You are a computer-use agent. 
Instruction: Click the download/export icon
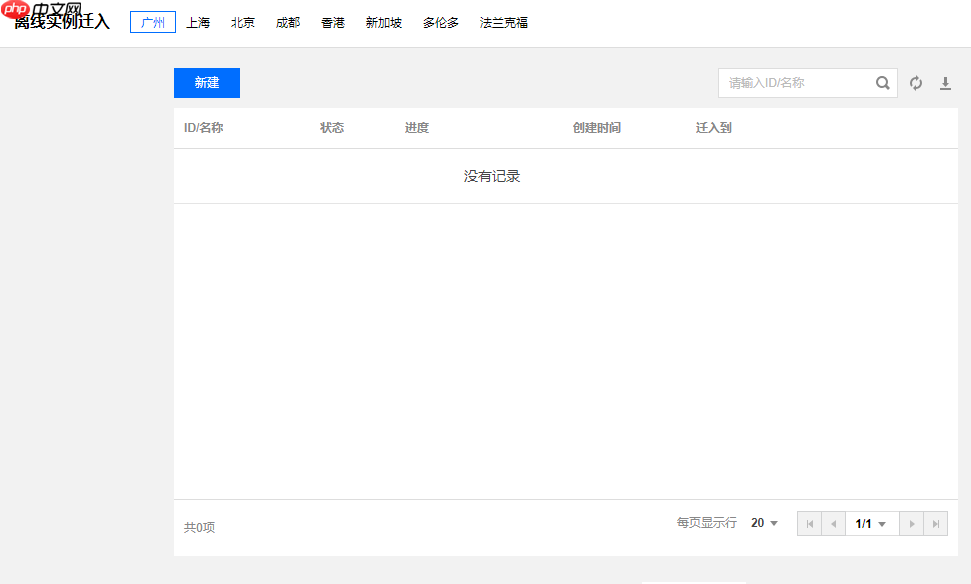pyautogui.click(x=946, y=83)
